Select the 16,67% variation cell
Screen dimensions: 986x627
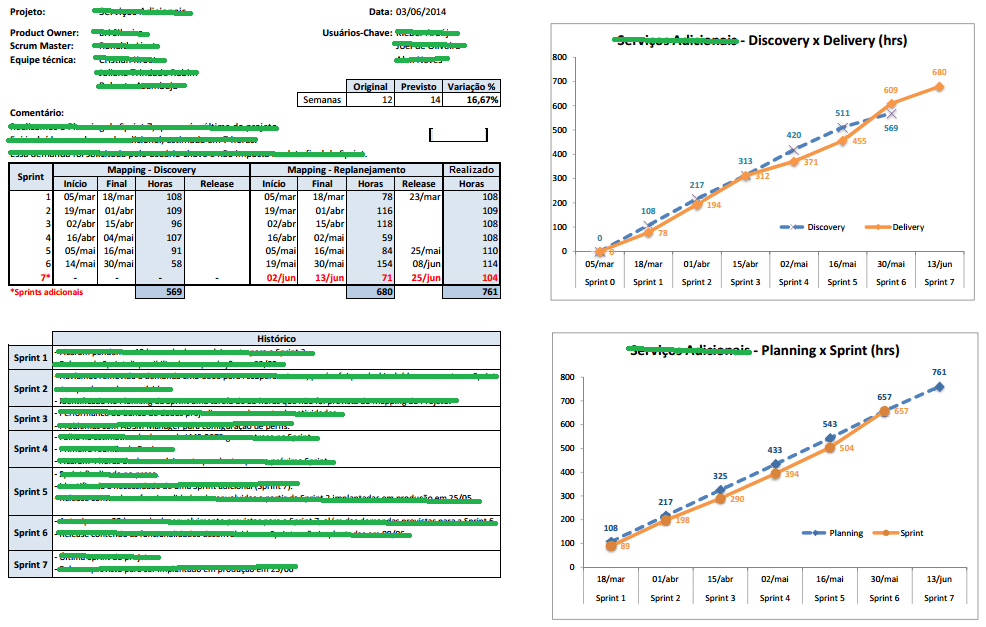pos(471,100)
